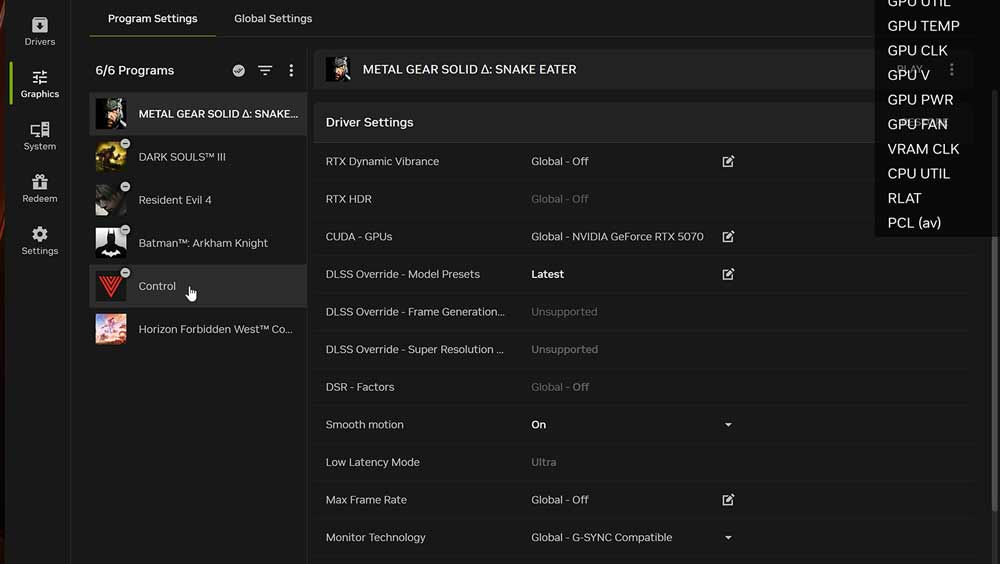Open the three-dot menu beside 6/6 Programs
Image resolution: width=1000 pixels, height=564 pixels.
point(291,71)
